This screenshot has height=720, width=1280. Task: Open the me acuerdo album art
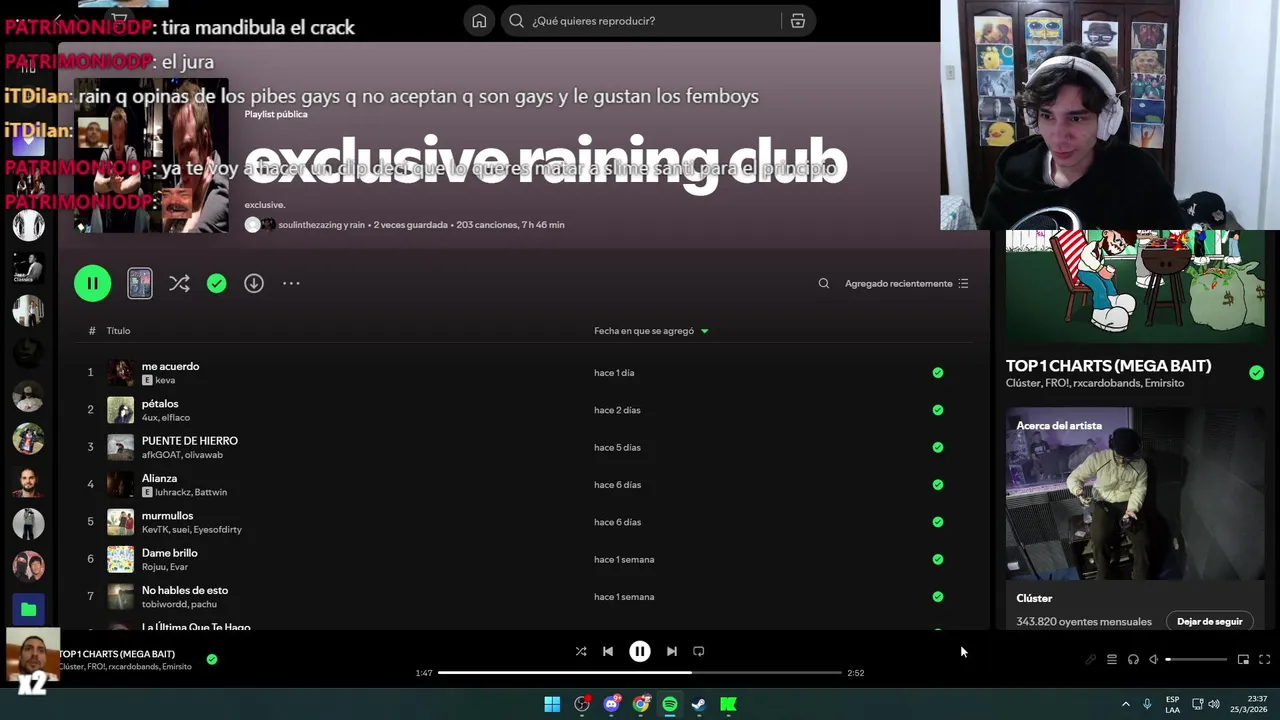(x=120, y=373)
